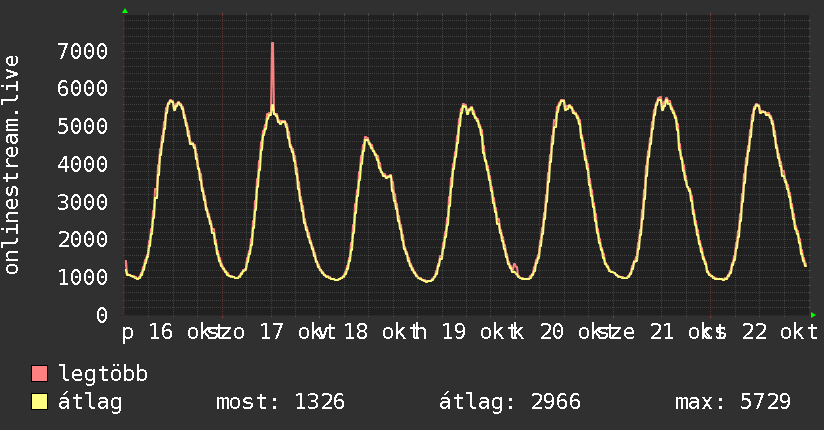Click the 20 okt date label
This screenshot has width=824, height=430.
pyautogui.click(x=573, y=332)
